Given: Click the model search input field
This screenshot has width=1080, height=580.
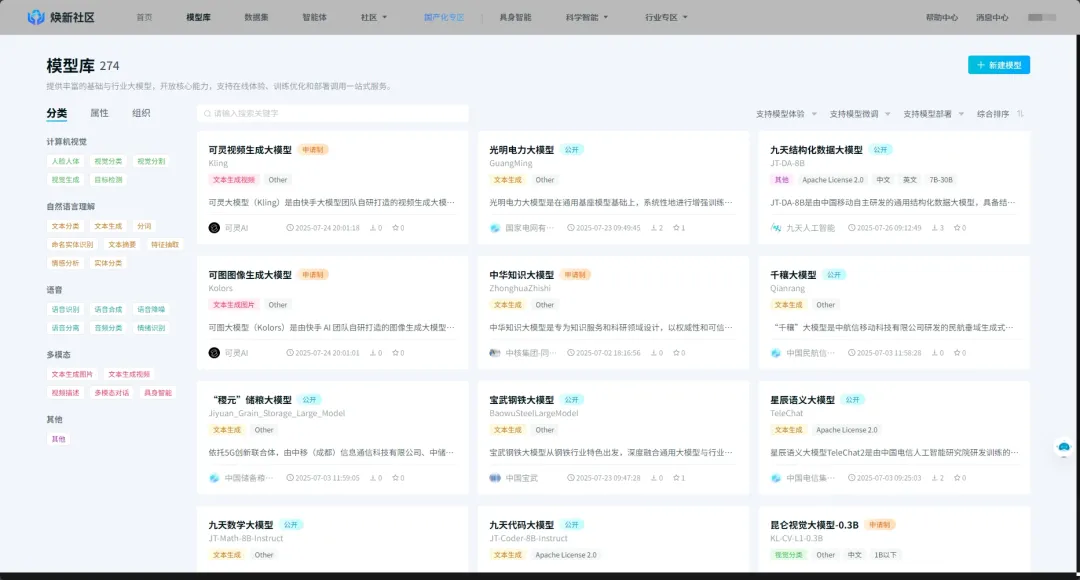Looking at the screenshot, I should coord(330,113).
